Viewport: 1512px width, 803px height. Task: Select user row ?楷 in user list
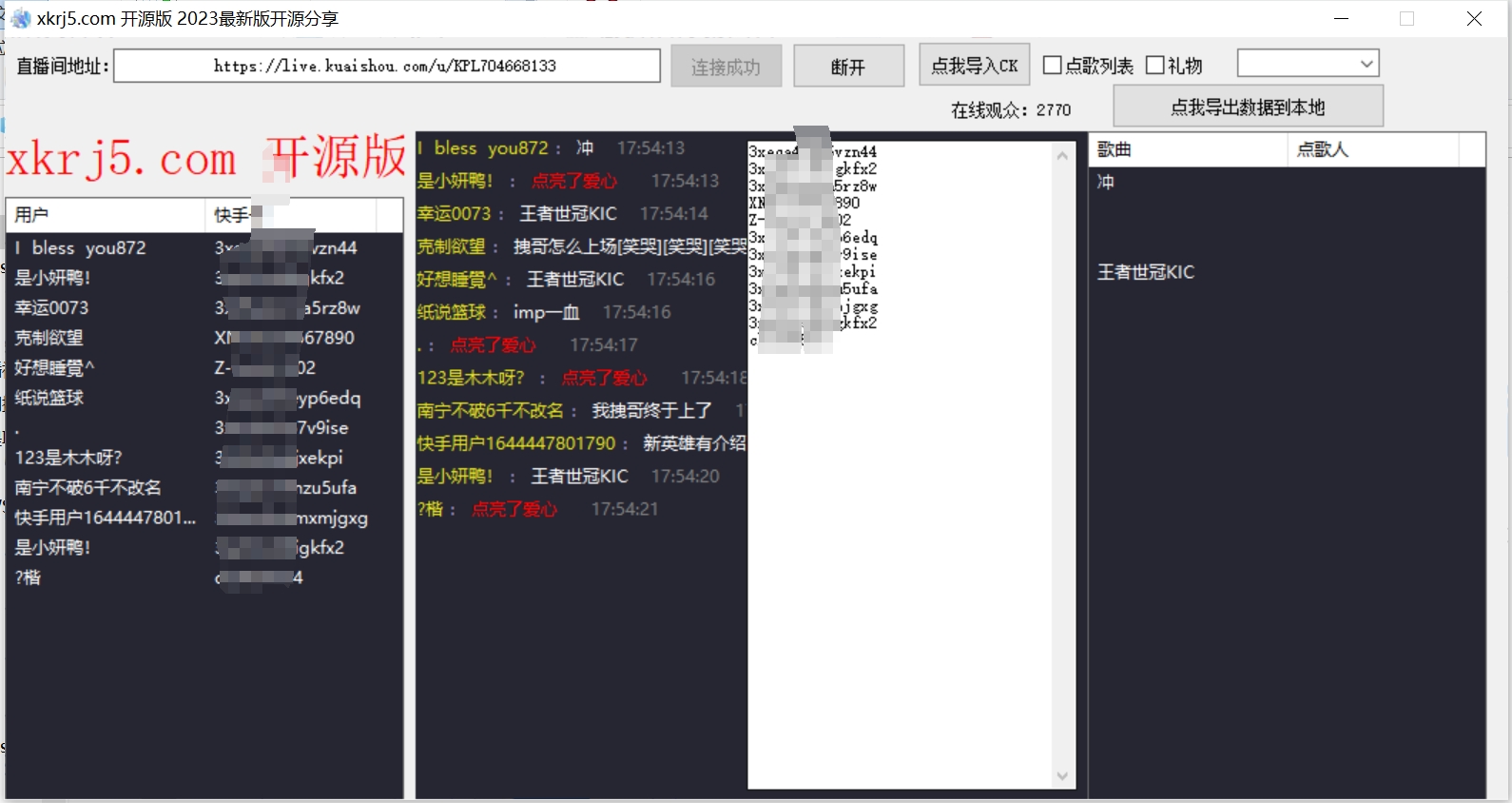tap(204, 578)
